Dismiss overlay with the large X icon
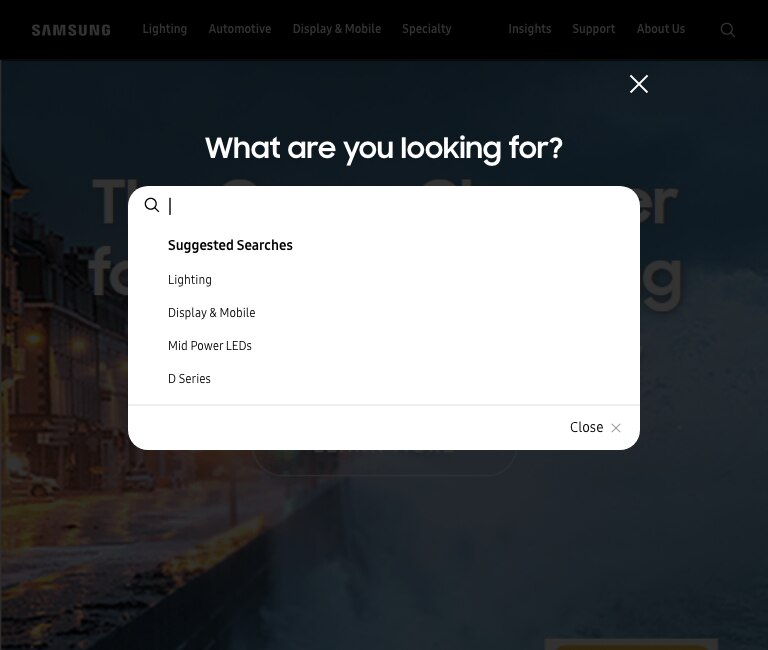768x650 pixels. pos(639,84)
